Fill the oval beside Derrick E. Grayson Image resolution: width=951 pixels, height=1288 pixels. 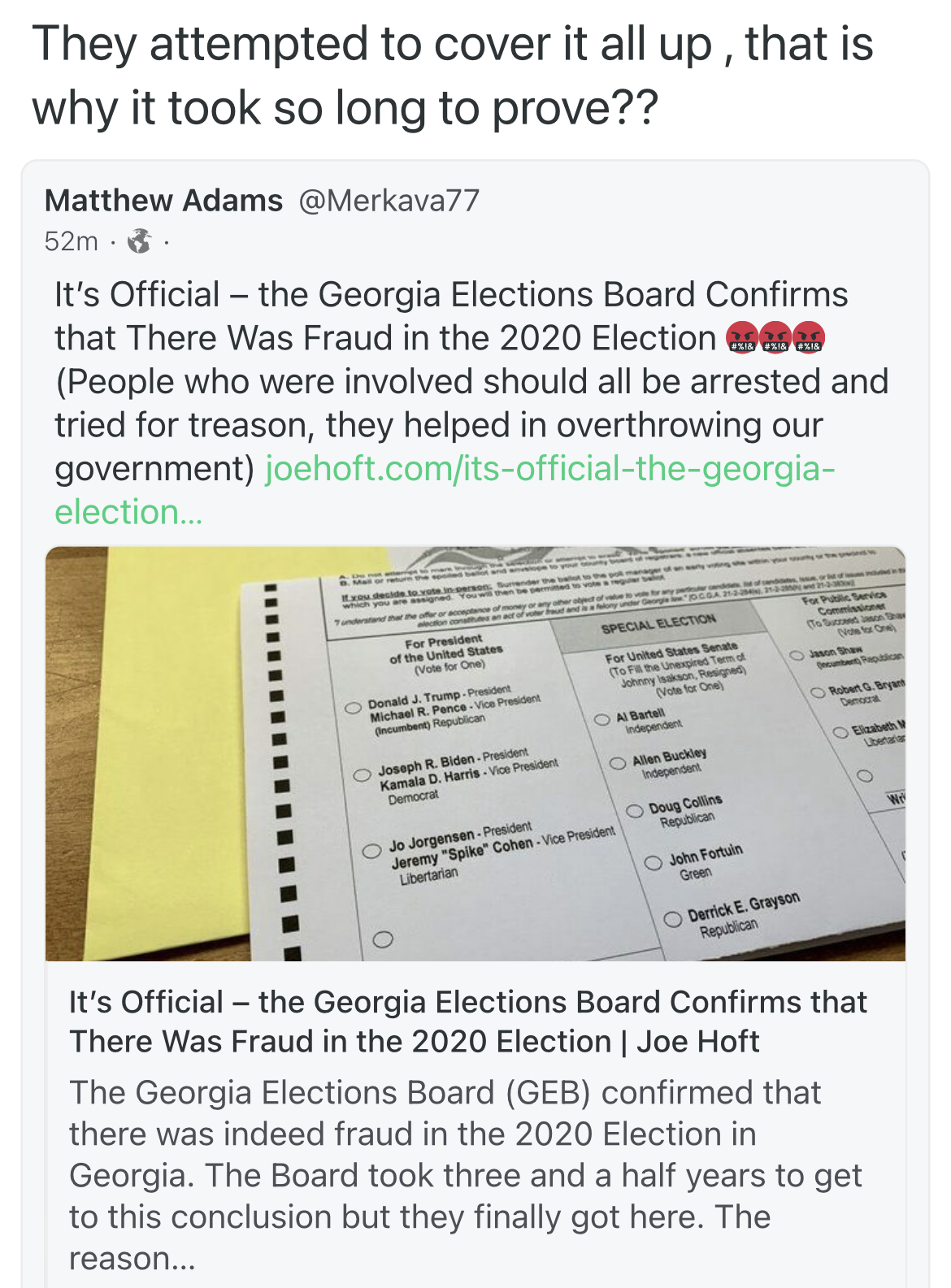pos(672,919)
